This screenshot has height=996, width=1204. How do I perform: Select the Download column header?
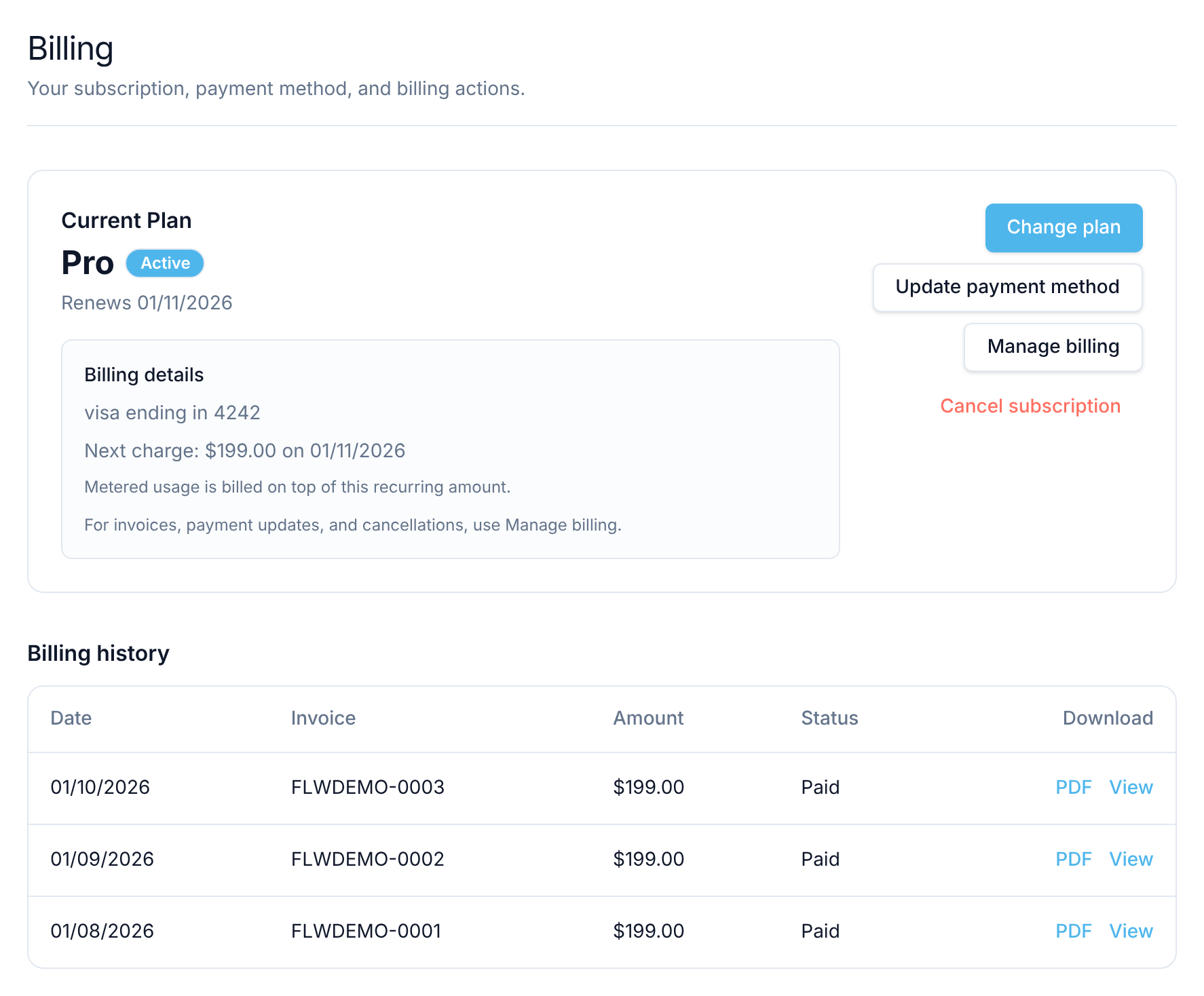(x=1108, y=718)
